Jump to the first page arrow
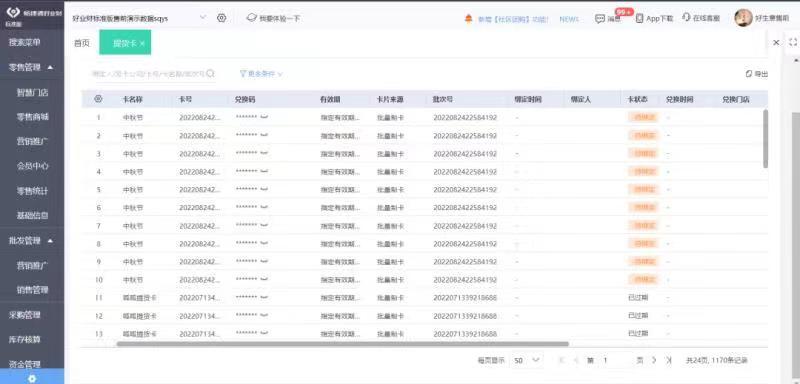The width and height of the screenshot is (800, 384). point(562,360)
